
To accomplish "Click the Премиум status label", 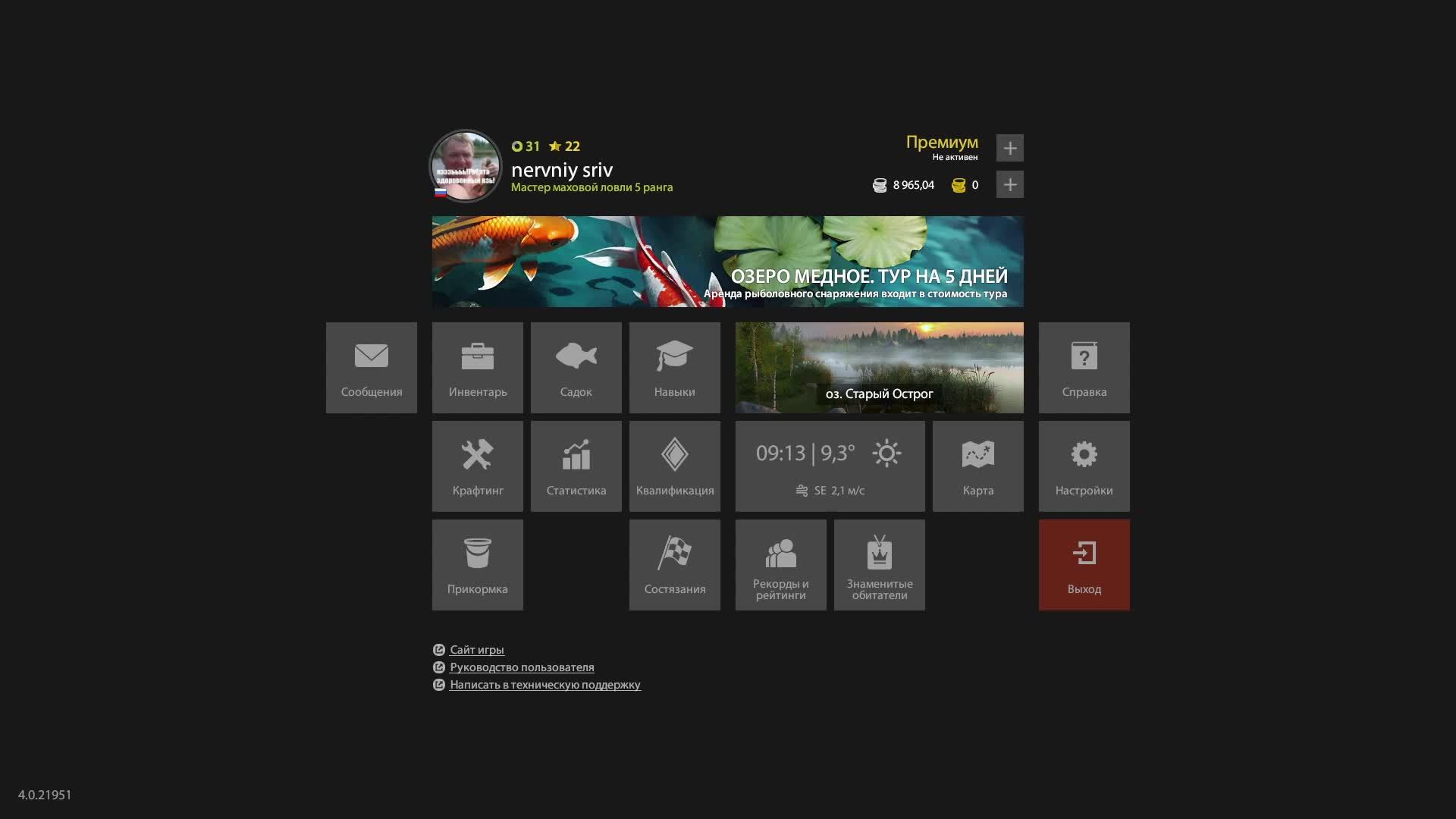I will click(942, 143).
